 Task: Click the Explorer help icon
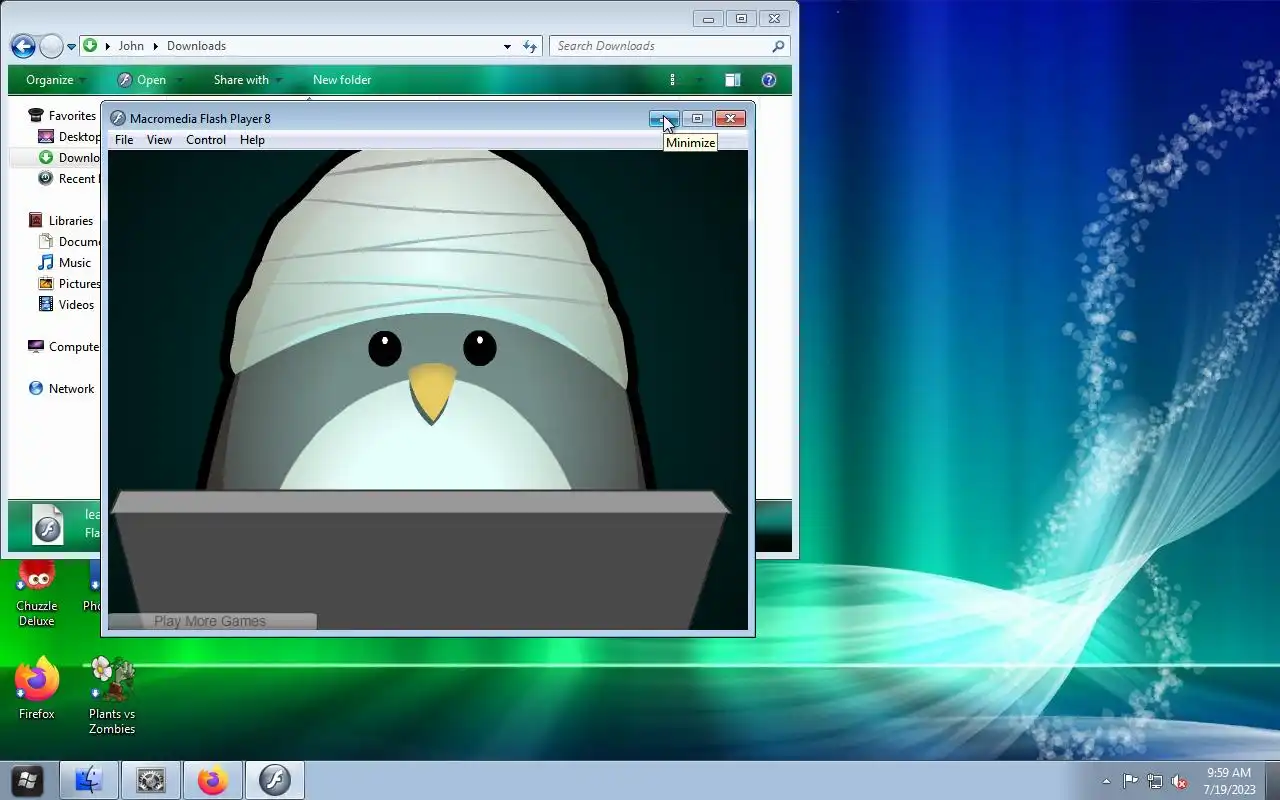pos(769,80)
